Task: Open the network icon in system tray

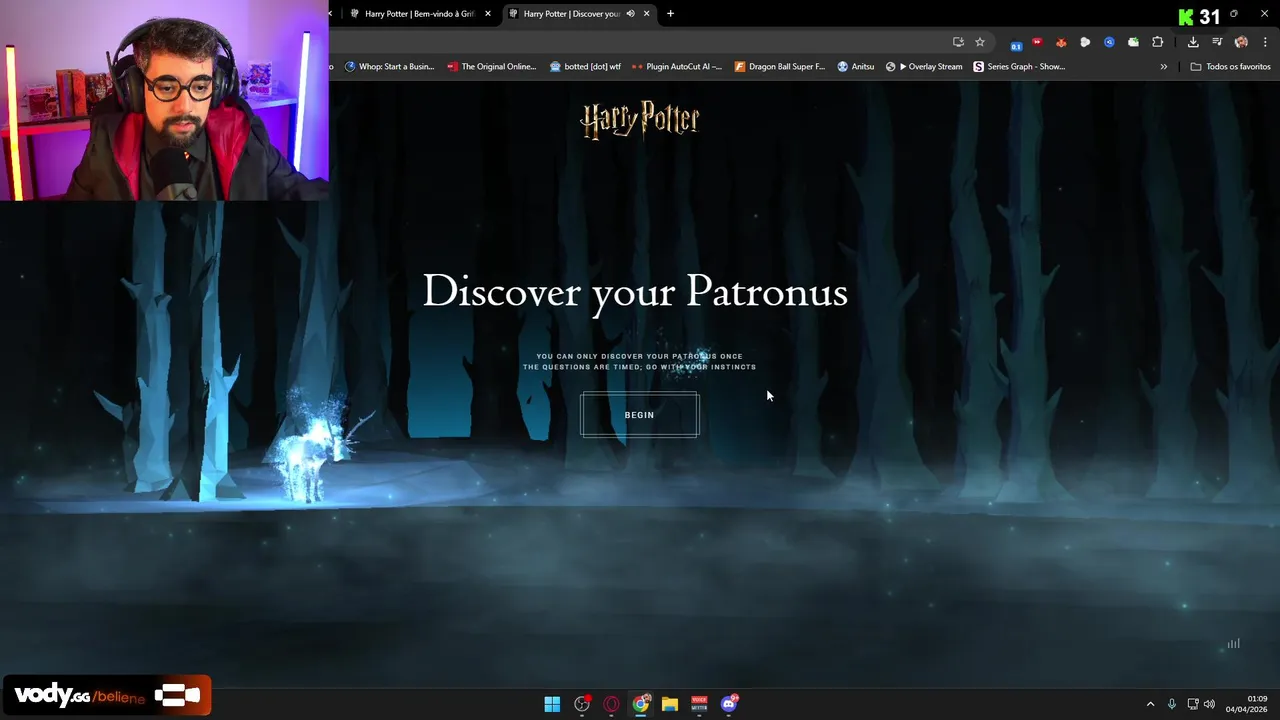Action: 1192,704
